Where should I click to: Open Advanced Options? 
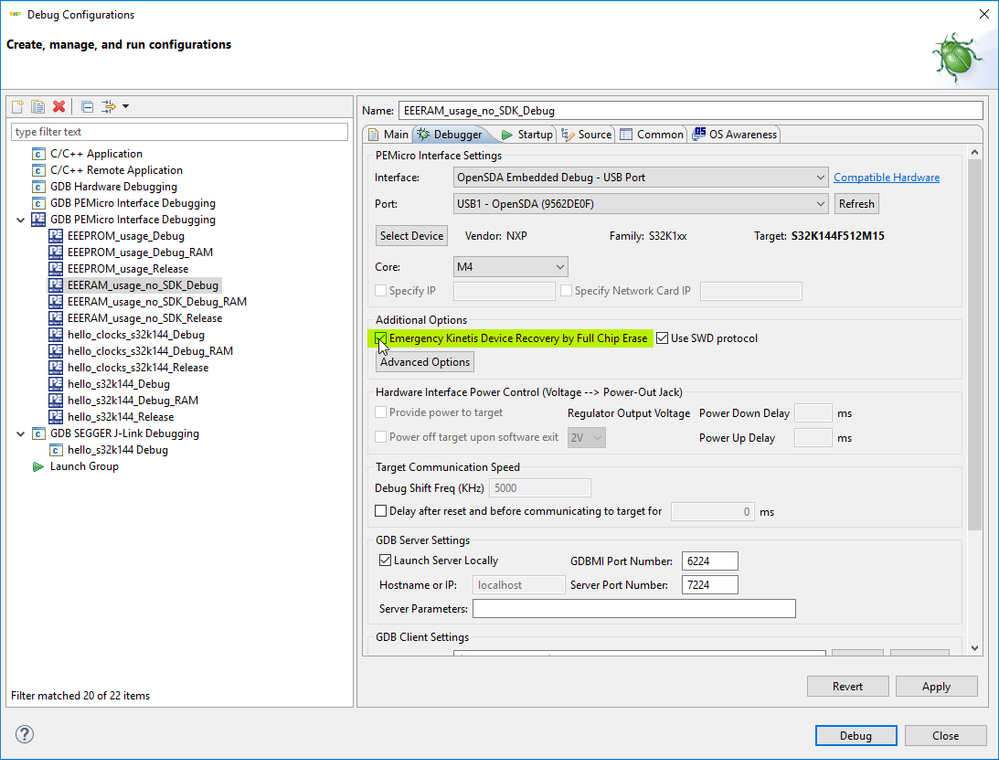click(x=425, y=362)
